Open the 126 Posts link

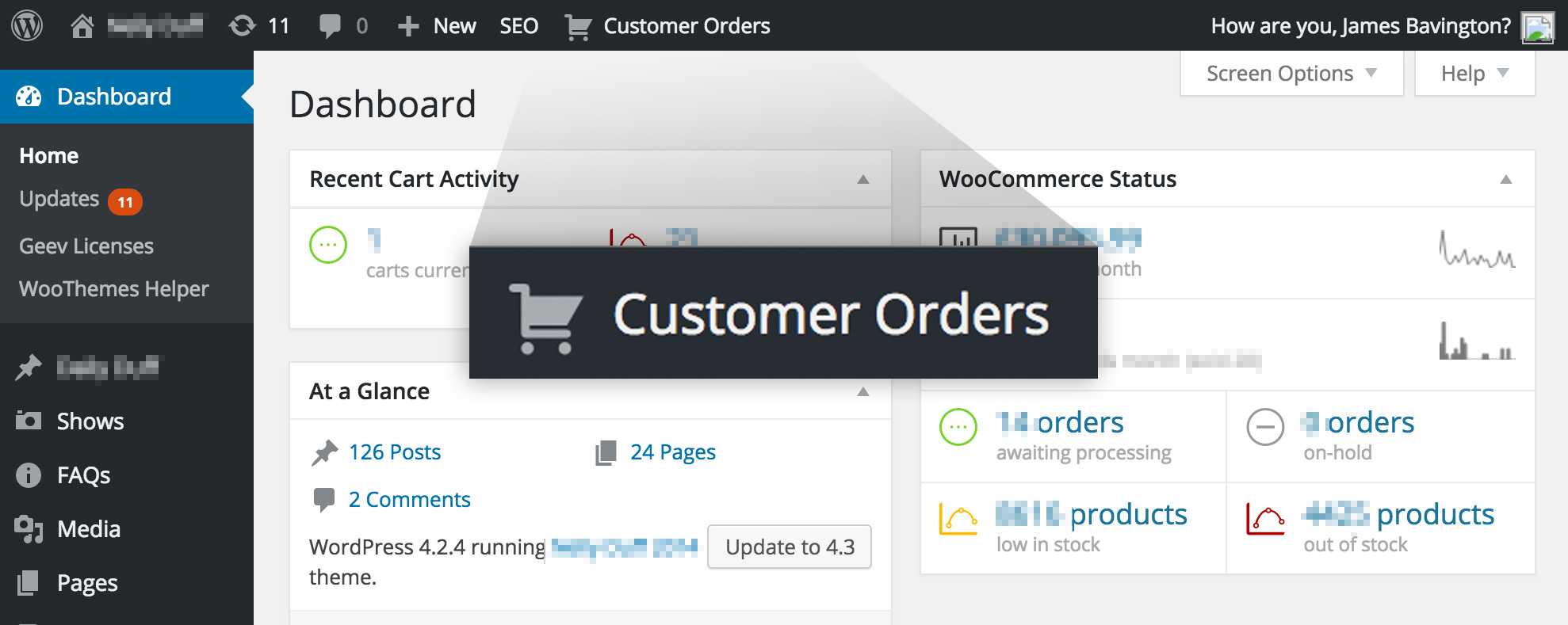[395, 452]
